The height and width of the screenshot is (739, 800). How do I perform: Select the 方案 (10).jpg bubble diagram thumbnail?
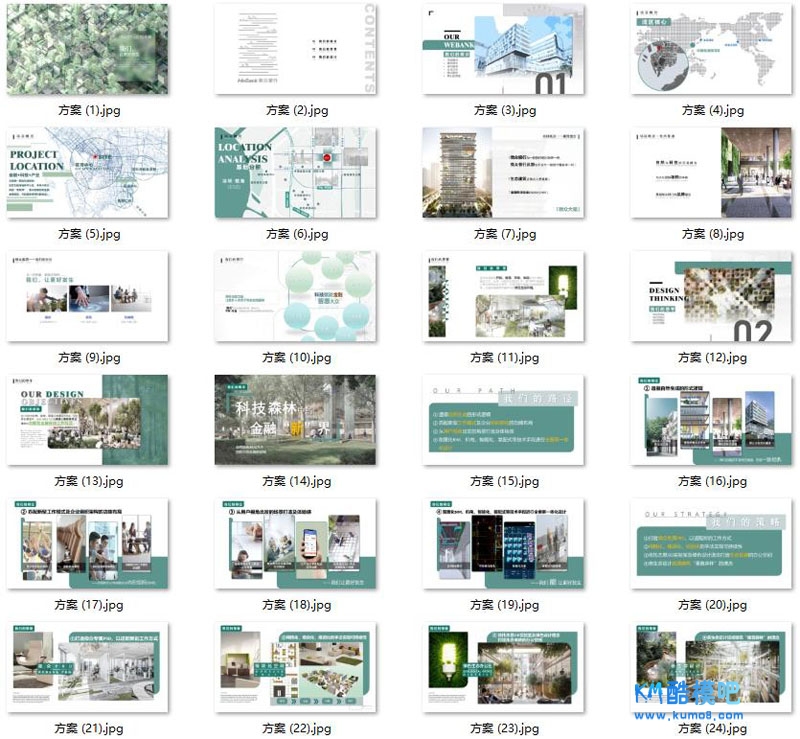[296, 296]
